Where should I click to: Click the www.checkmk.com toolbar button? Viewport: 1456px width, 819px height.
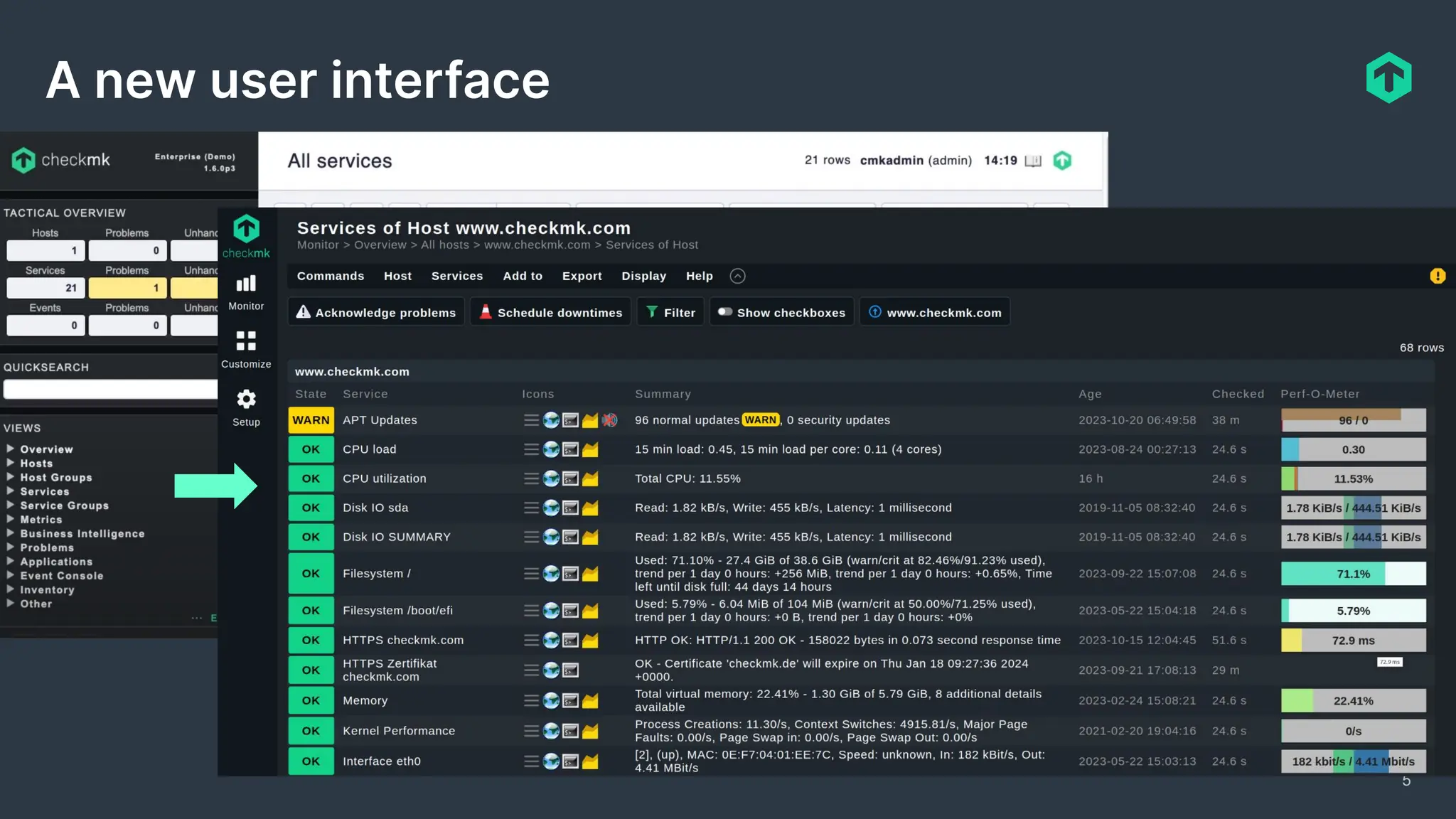coord(935,312)
